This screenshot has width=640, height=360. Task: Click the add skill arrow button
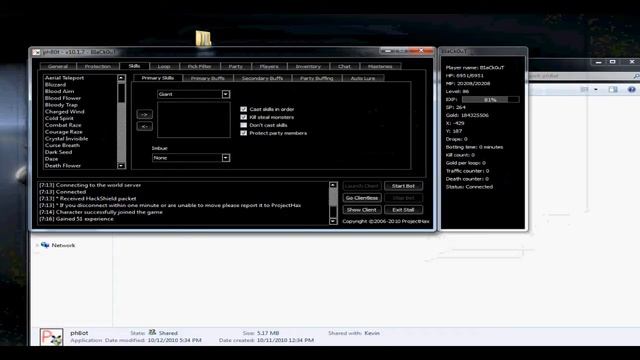[144, 114]
